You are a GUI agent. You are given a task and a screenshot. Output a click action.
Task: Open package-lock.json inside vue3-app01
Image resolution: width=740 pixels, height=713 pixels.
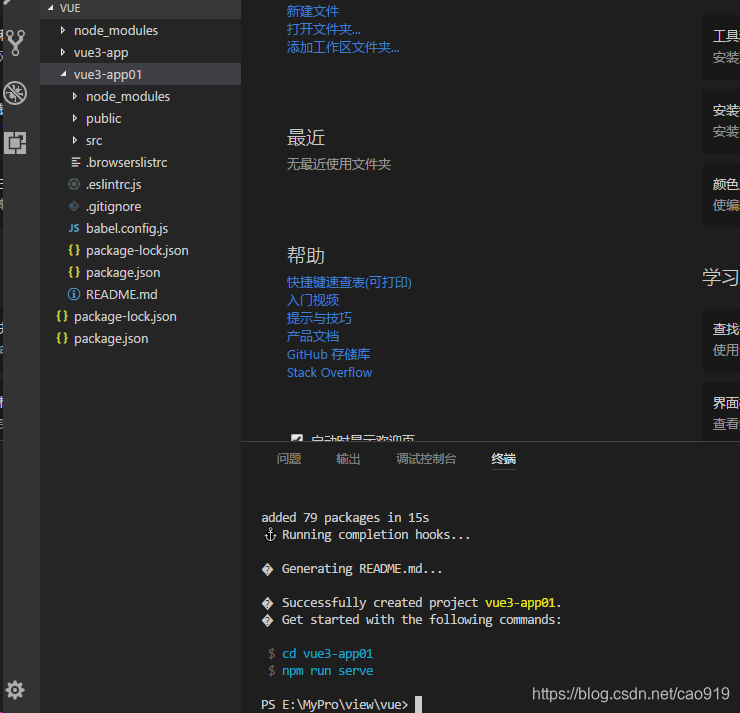(x=140, y=251)
